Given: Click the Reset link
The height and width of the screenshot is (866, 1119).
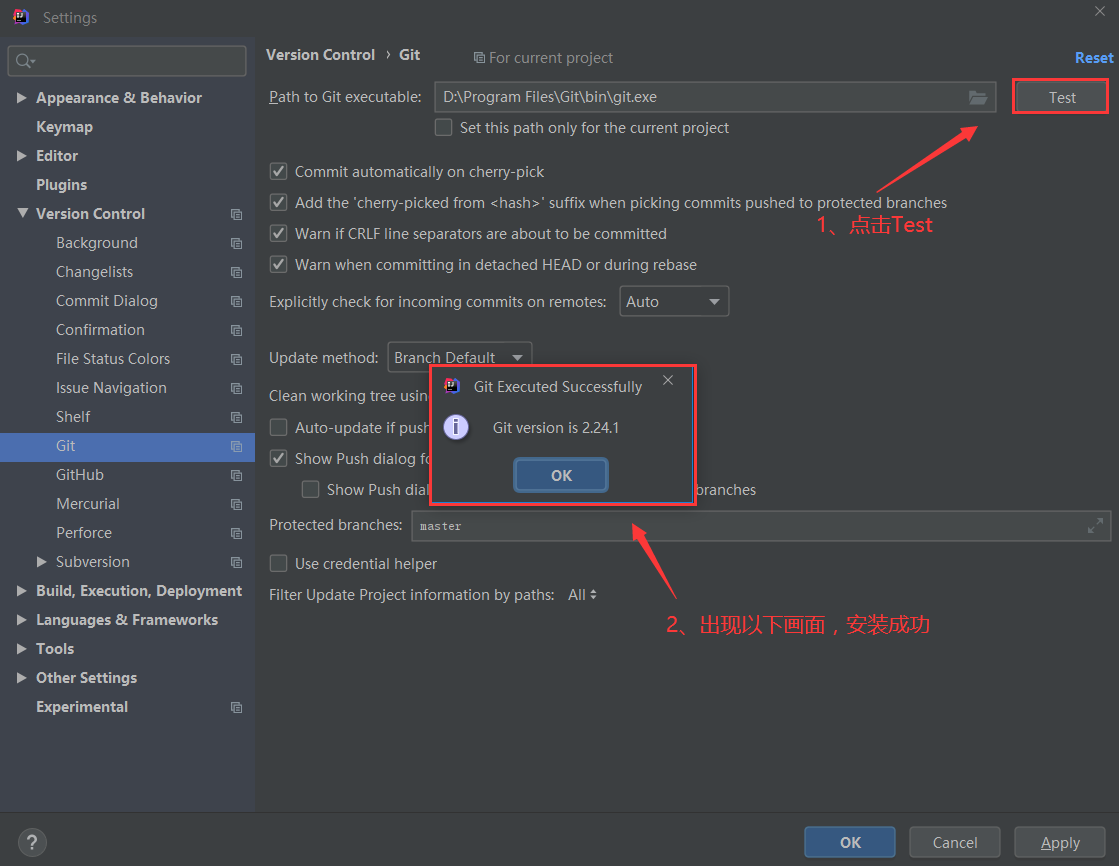Looking at the screenshot, I should [x=1094, y=58].
